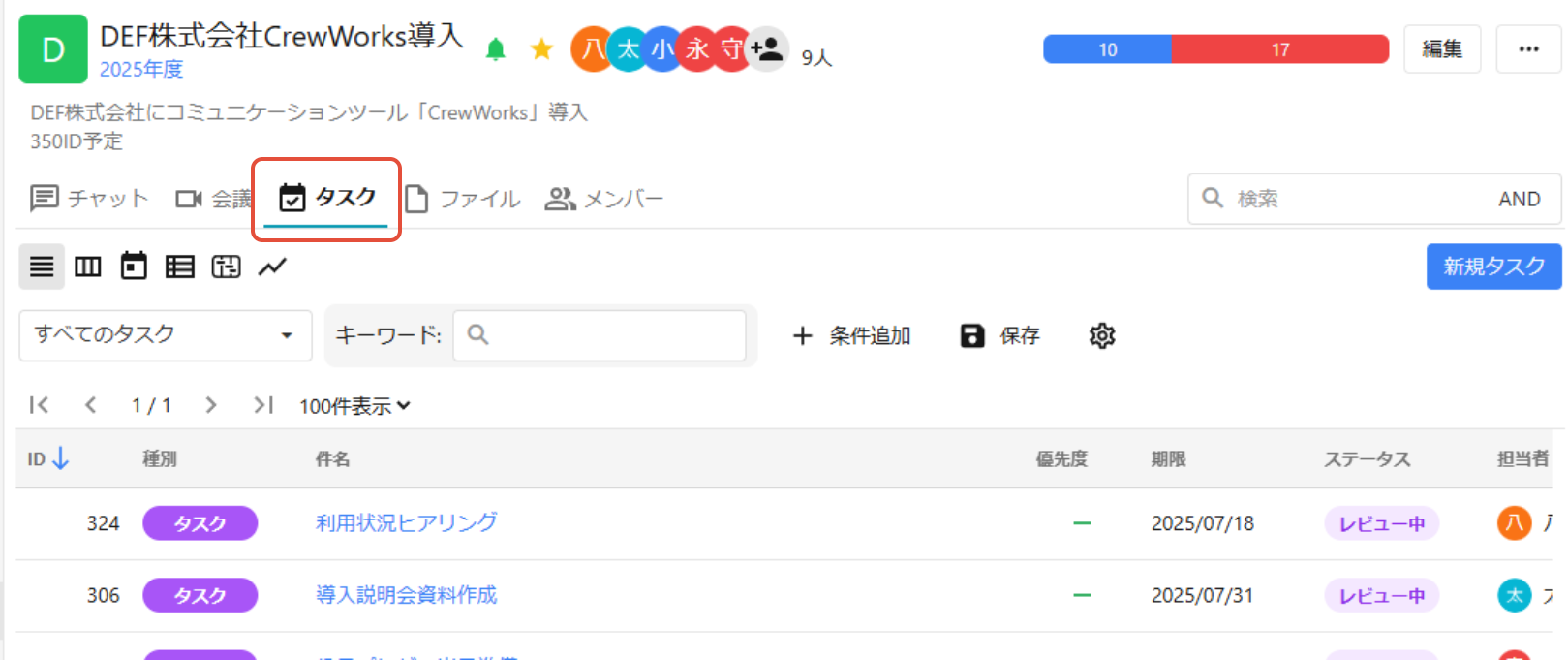Switch to the kanban board view icon
1568x660 pixels.
point(88,267)
